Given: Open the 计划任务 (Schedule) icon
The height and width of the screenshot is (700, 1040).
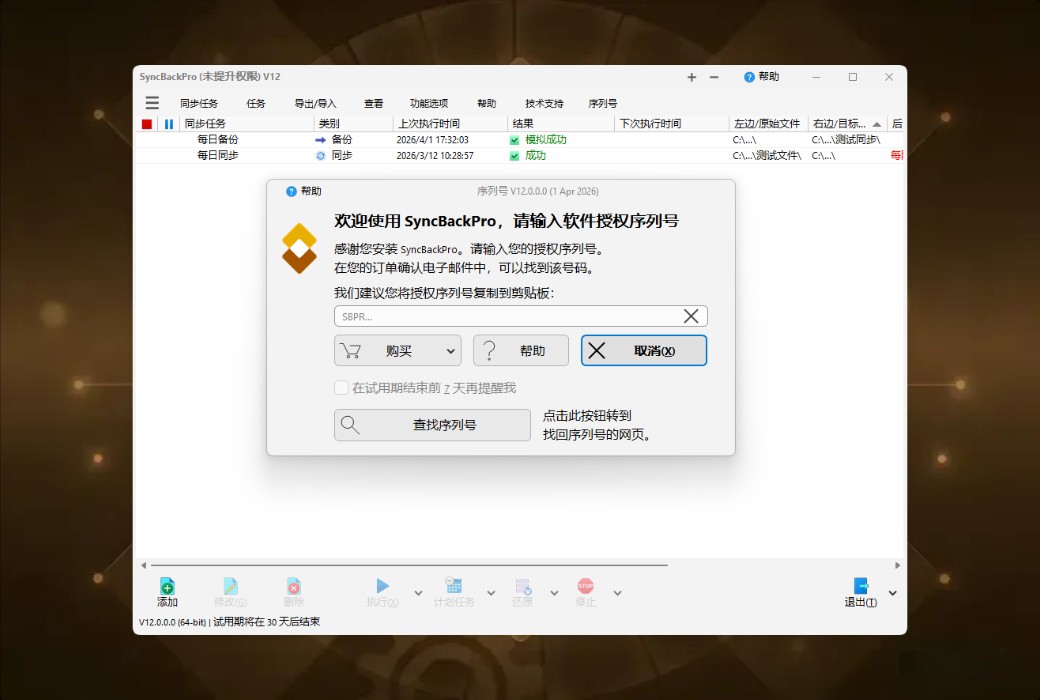Looking at the screenshot, I should click(x=454, y=589).
